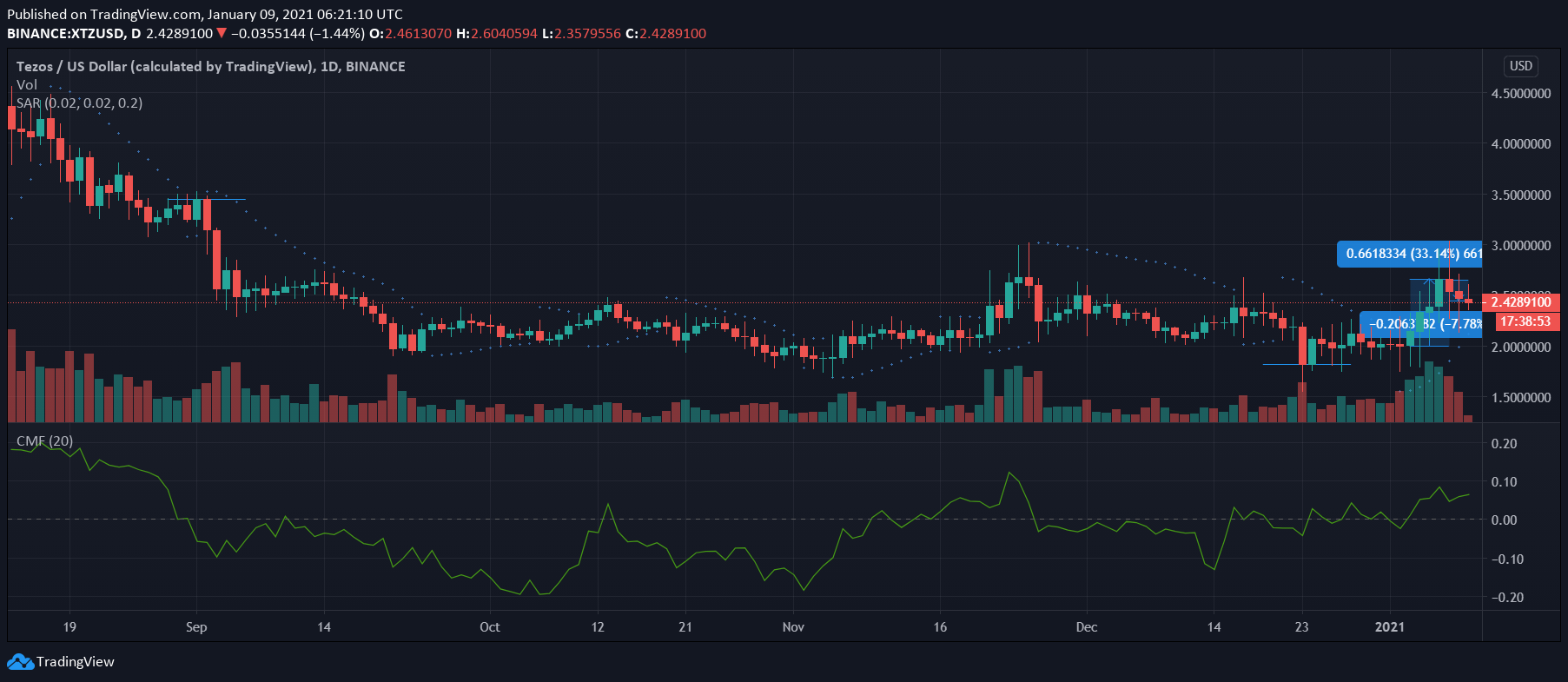
Task: Click the 23 date on time axis
Action: 1301,627
